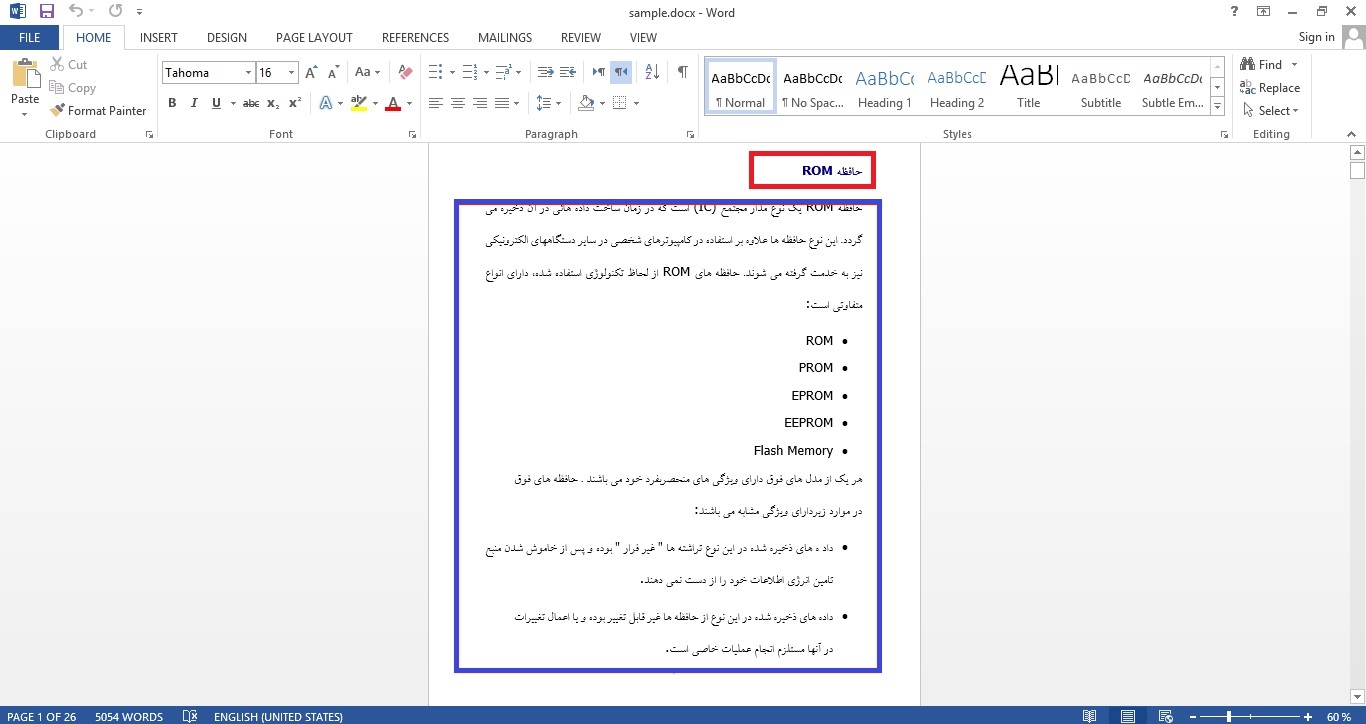The width and height of the screenshot is (1366, 724).
Task: Open the REVIEW tab
Action: point(580,37)
